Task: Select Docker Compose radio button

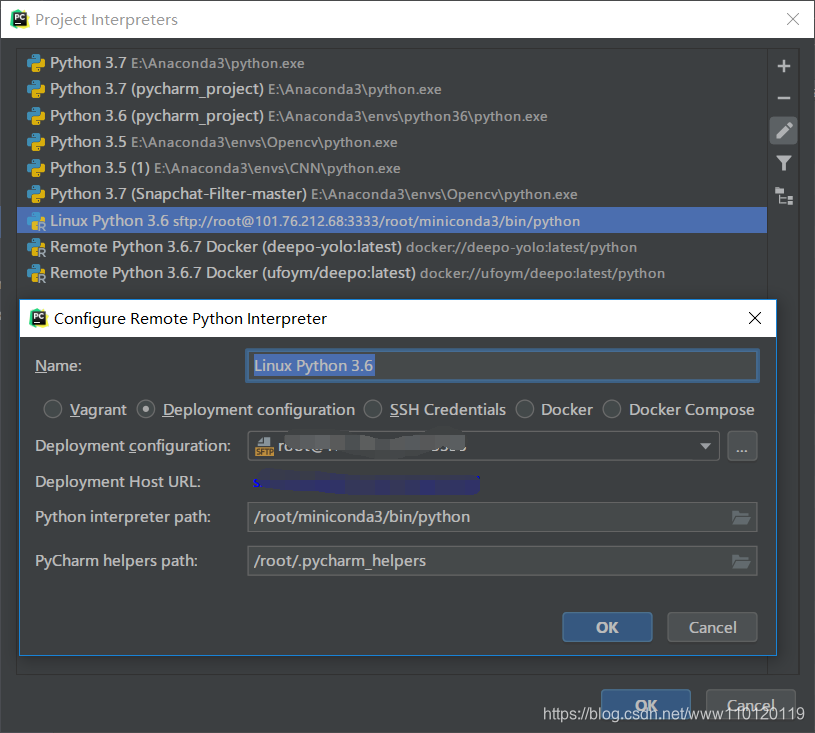Action: (x=612, y=409)
